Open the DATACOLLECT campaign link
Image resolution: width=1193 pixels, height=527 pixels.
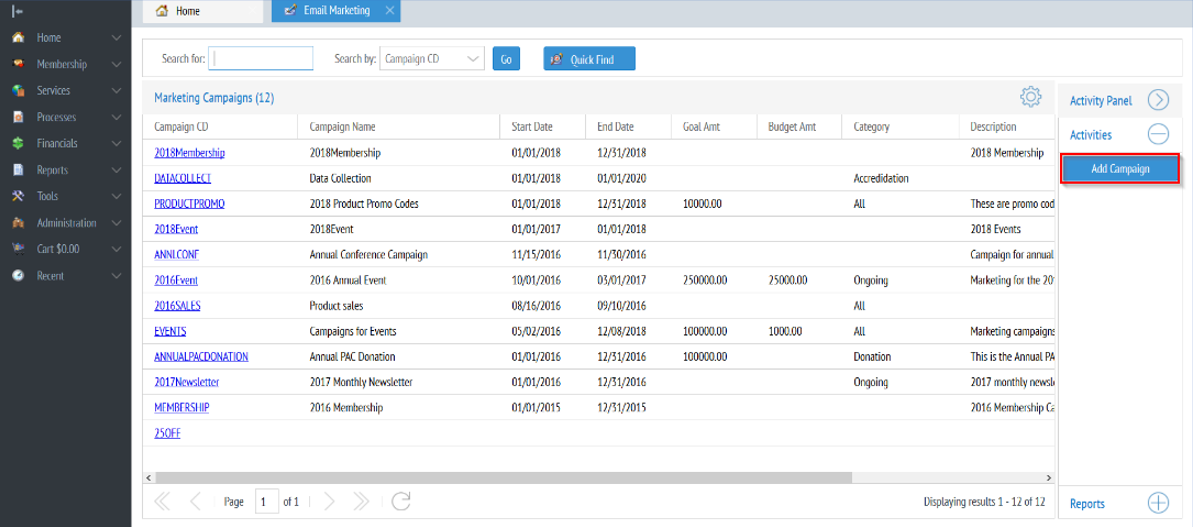183,178
